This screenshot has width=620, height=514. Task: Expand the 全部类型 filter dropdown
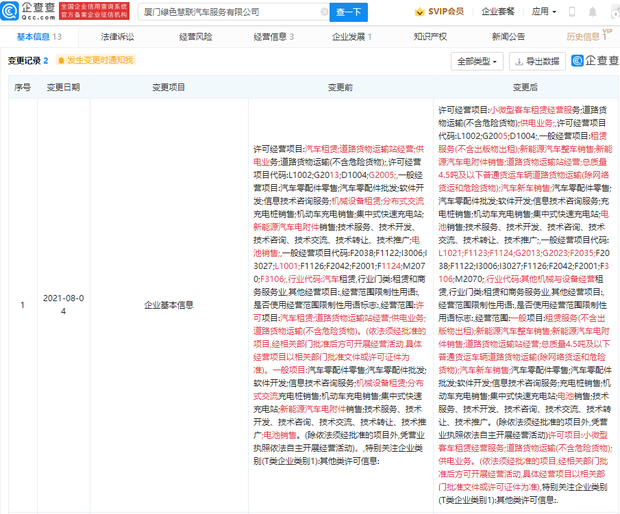(478, 61)
